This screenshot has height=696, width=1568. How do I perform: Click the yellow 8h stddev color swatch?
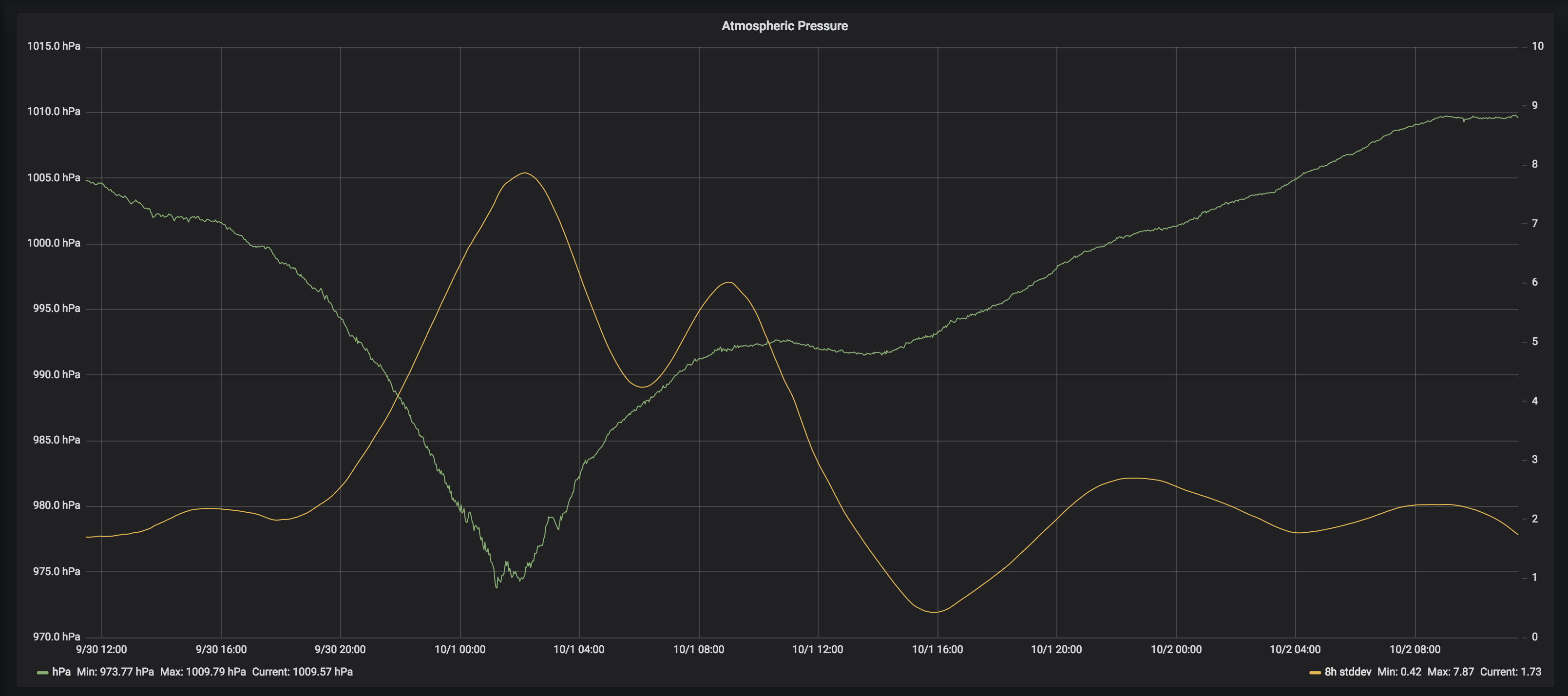tap(1315, 672)
